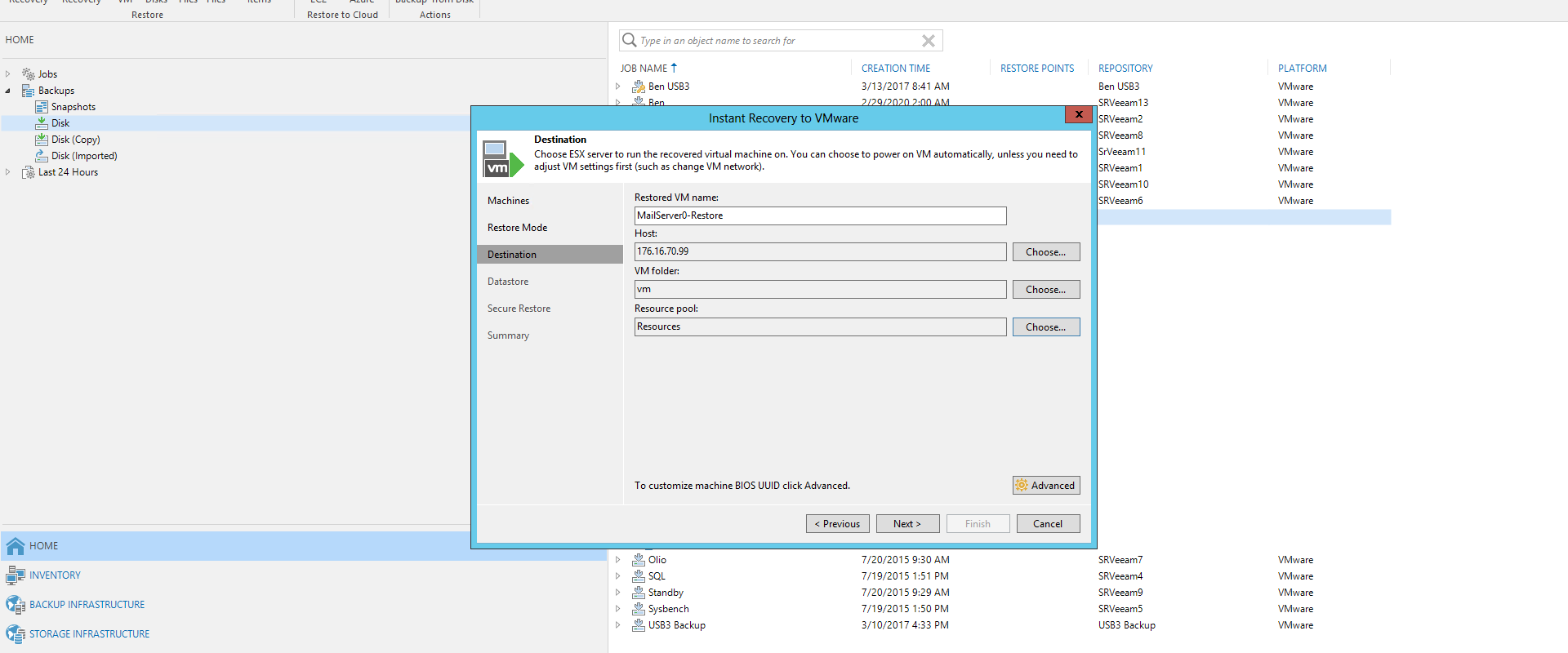Click the VM folder field

pos(820,289)
